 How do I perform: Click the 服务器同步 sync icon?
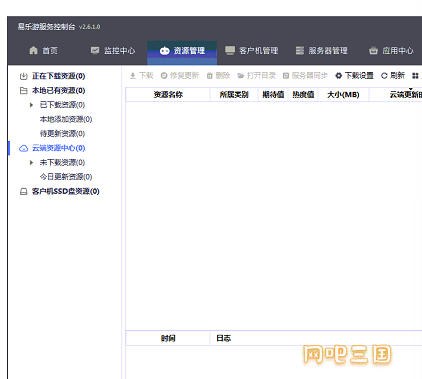click(286, 76)
